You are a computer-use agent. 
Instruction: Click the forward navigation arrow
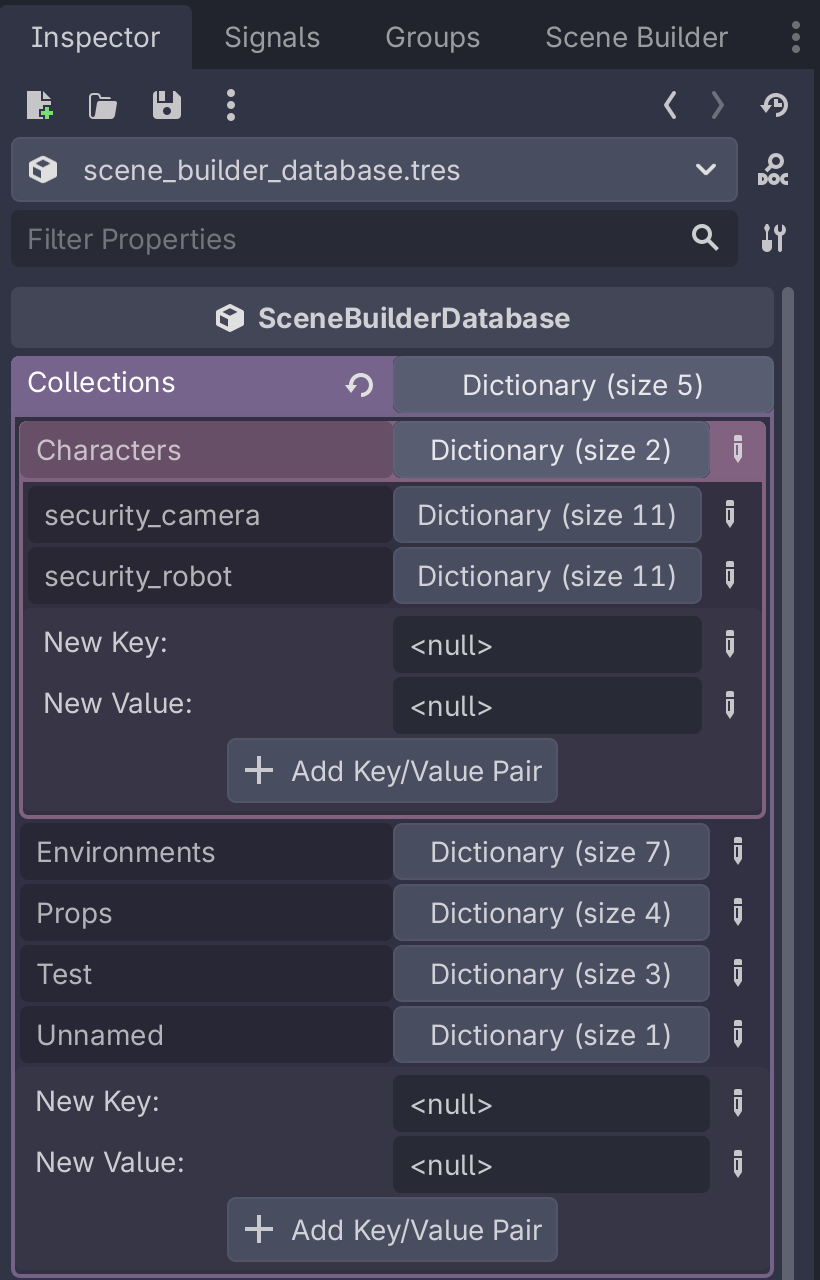[716, 104]
